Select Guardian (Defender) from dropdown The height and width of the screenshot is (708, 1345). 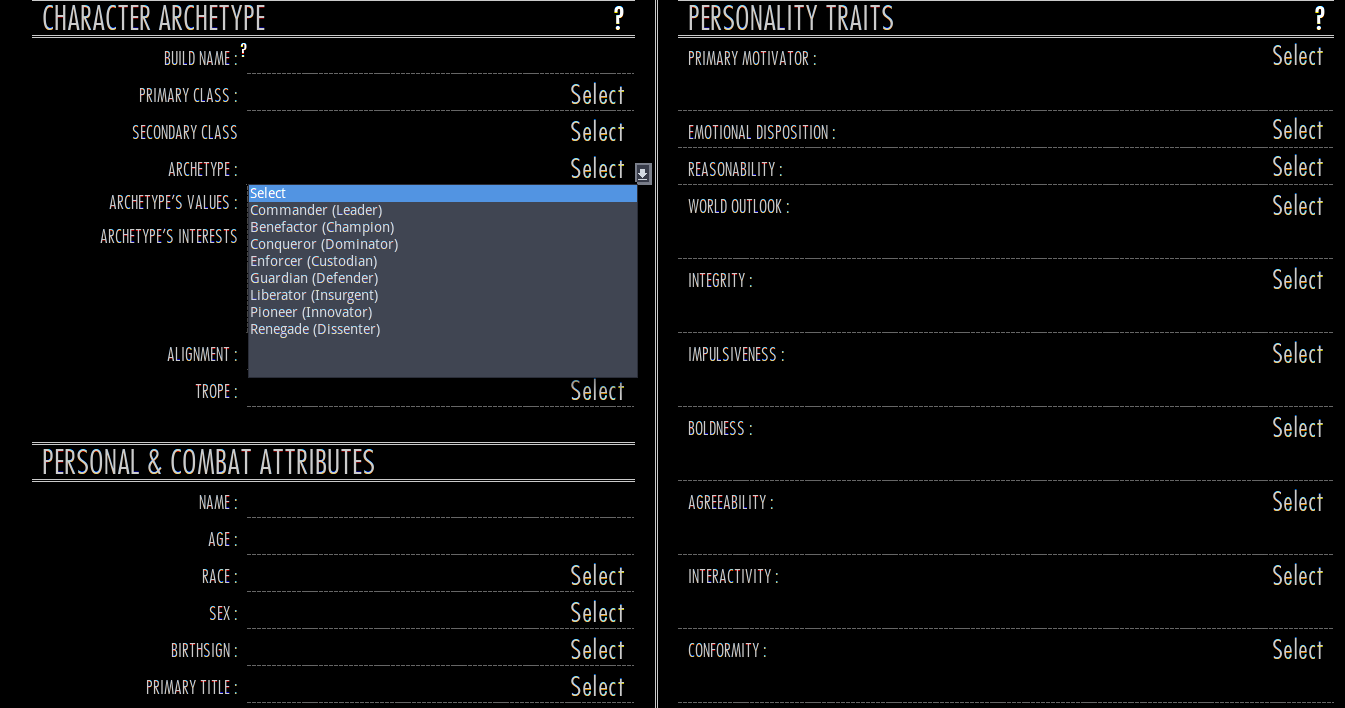tap(313, 278)
